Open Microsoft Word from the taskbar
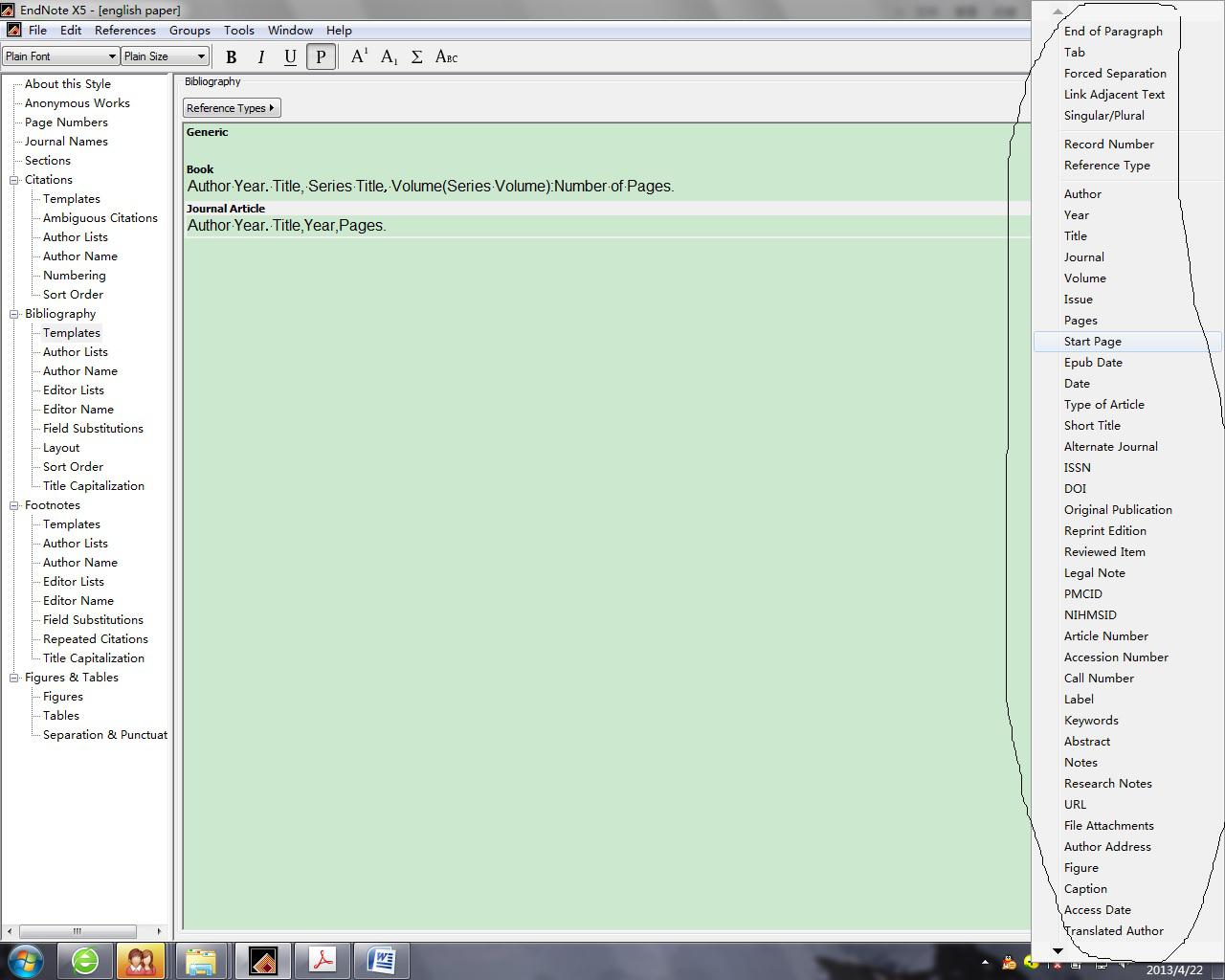The width and height of the screenshot is (1225, 980). point(381,960)
